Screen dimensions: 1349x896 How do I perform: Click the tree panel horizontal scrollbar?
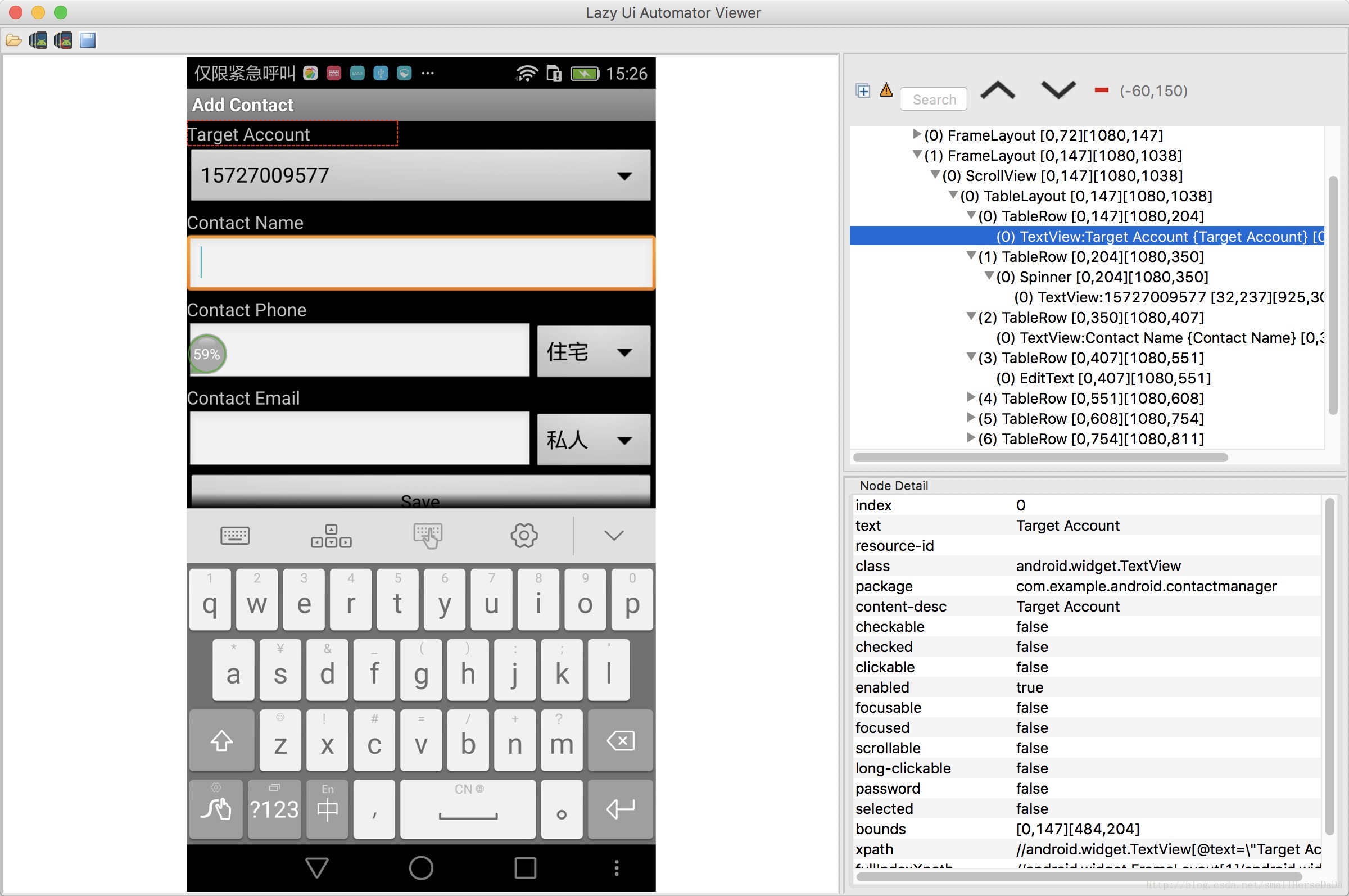tap(1040, 457)
